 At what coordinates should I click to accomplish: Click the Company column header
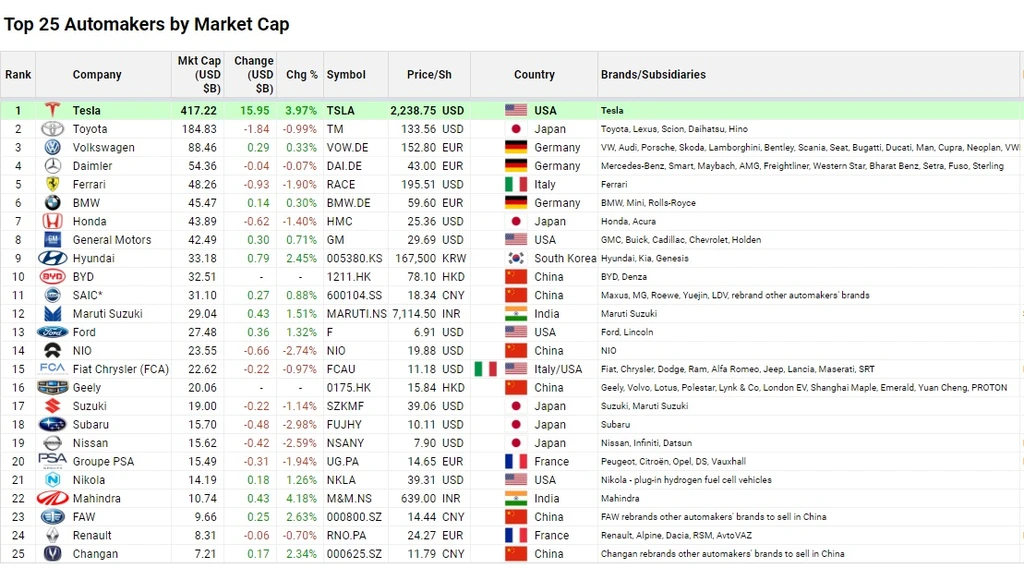97,74
